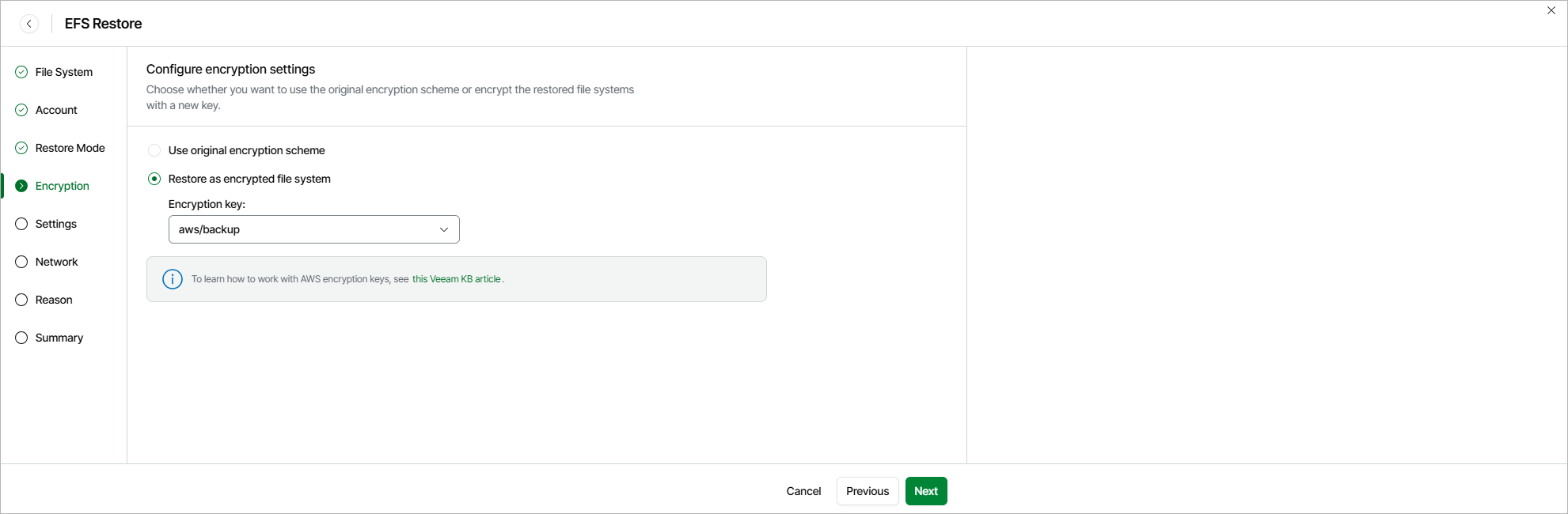This screenshot has width=1568, height=514.
Task: Click the blue info icon in notice
Action: tap(173, 279)
